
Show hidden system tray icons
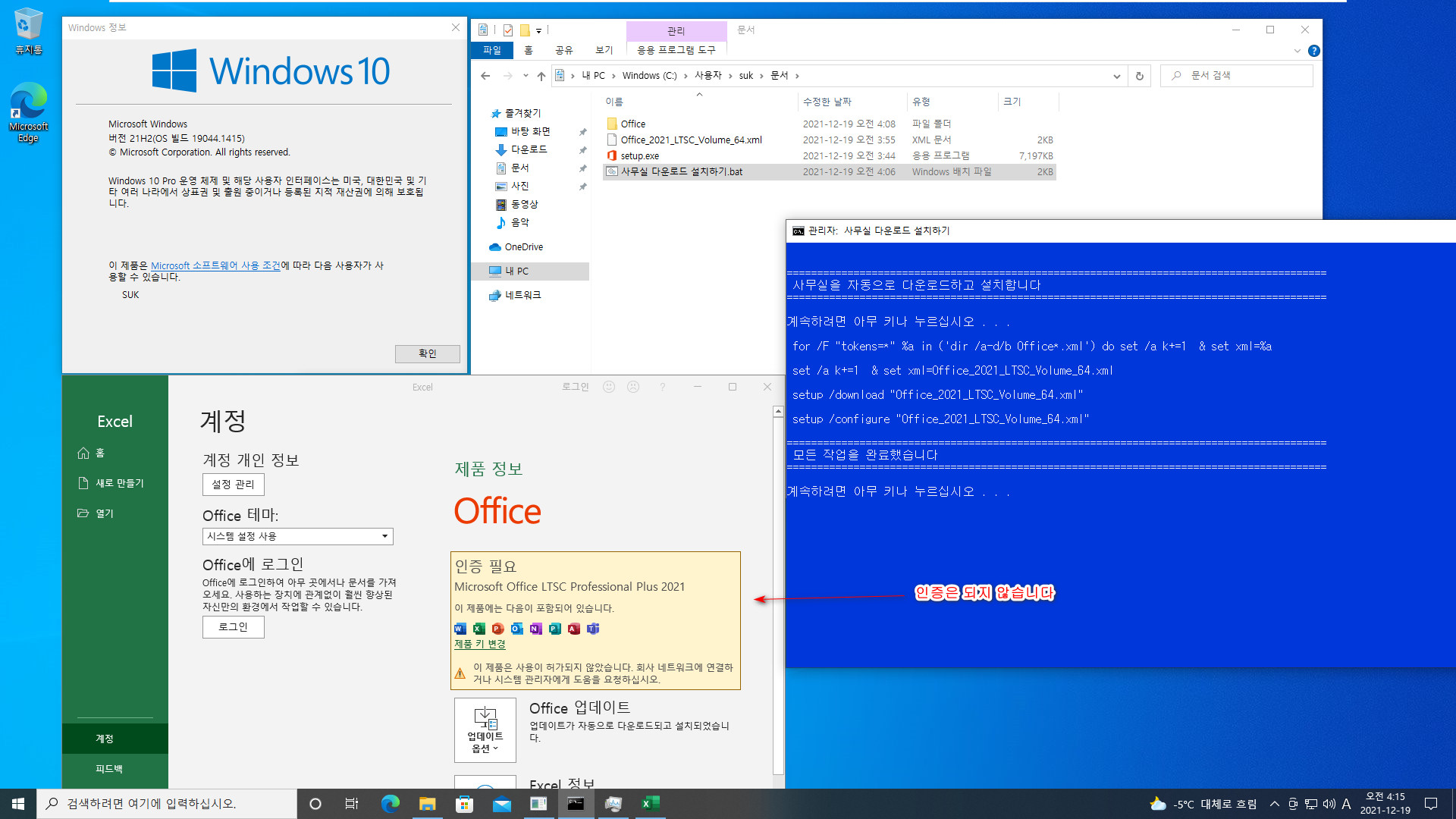[x=1275, y=804]
